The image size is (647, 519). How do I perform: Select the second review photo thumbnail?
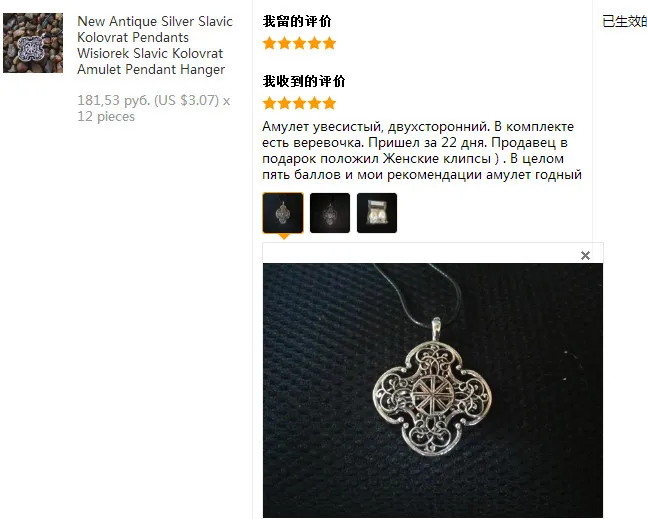(330, 213)
